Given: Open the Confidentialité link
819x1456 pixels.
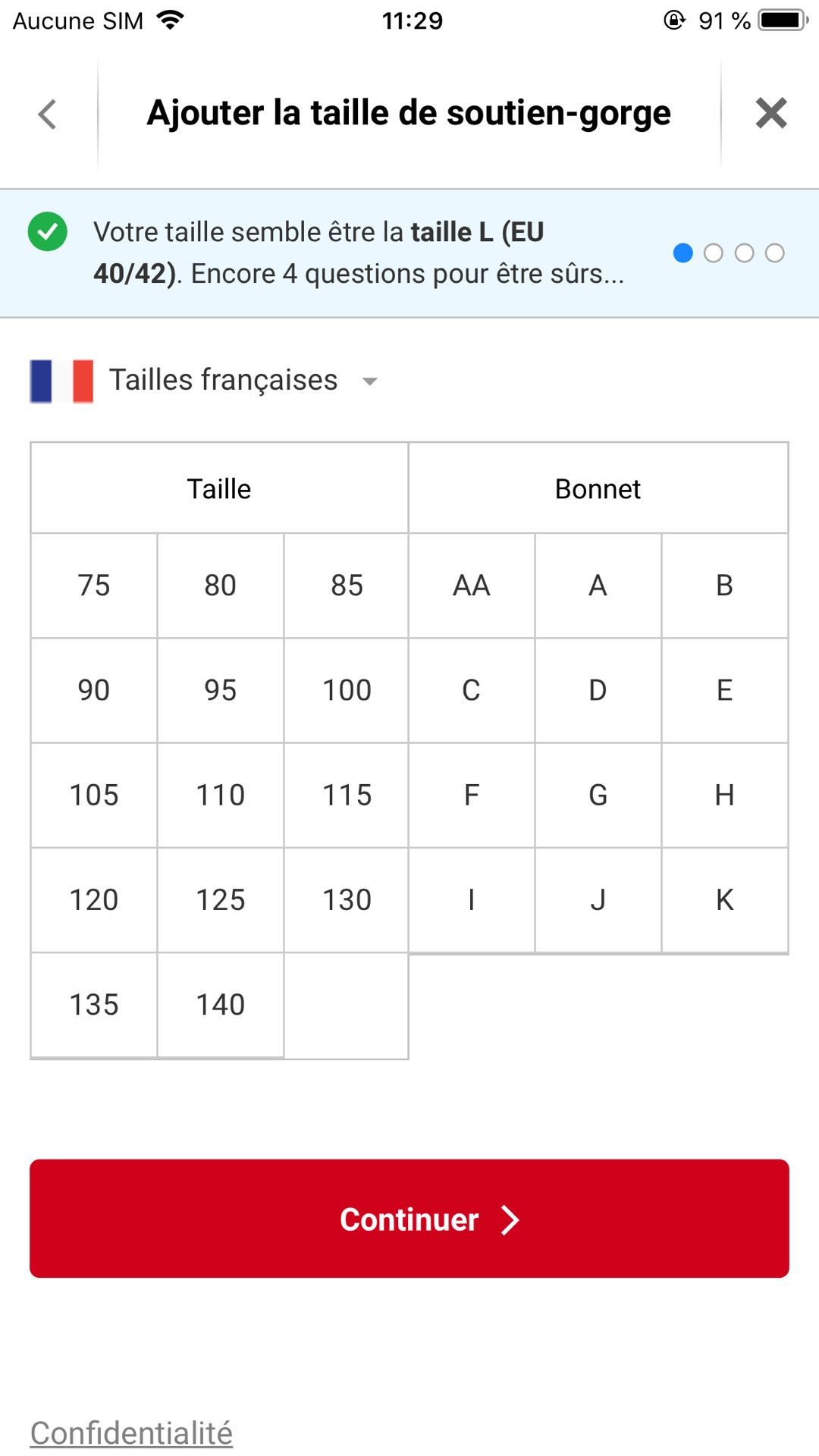Looking at the screenshot, I should pos(131,1433).
